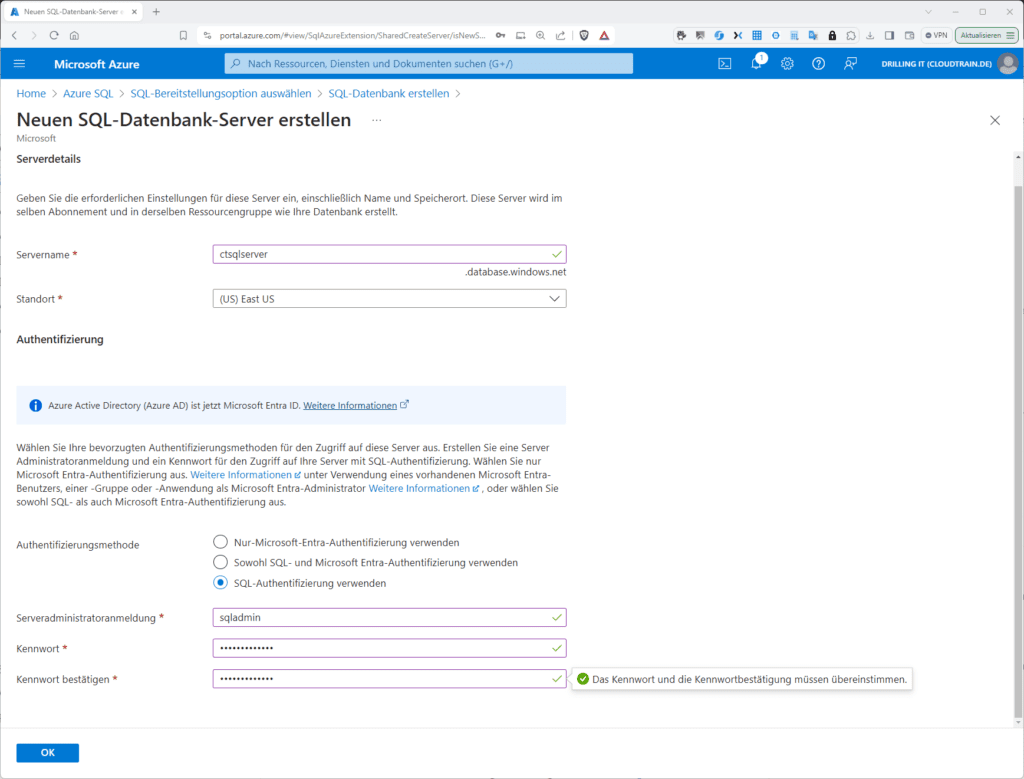The height and width of the screenshot is (779, 1024).
Task: Click the Serveradministratoranmeldung field
Action: [x=389, y=617]
